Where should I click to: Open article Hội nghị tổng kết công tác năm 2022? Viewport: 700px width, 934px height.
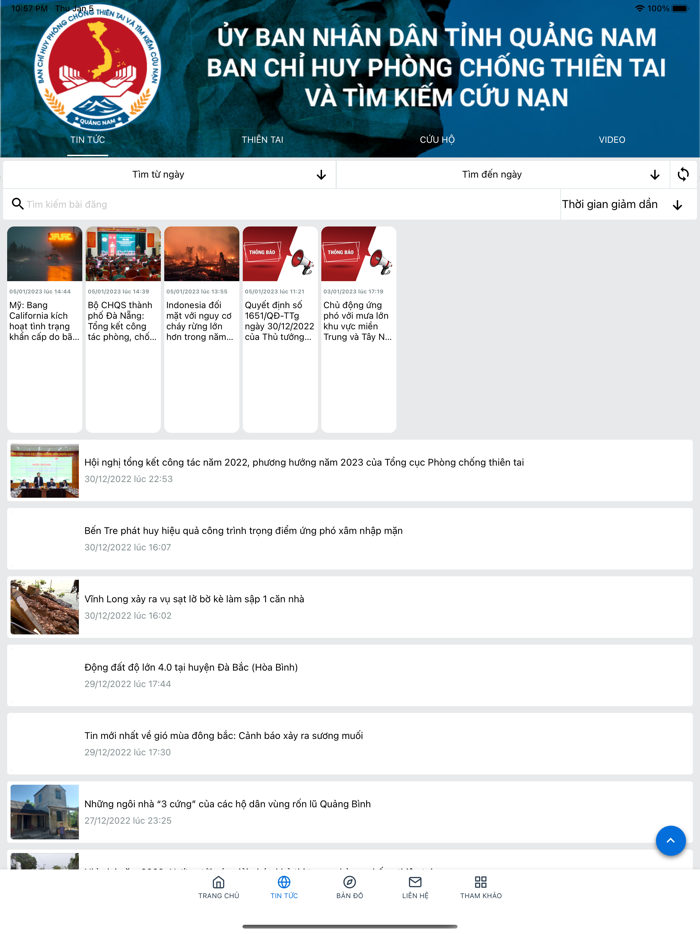pos(350,471)
